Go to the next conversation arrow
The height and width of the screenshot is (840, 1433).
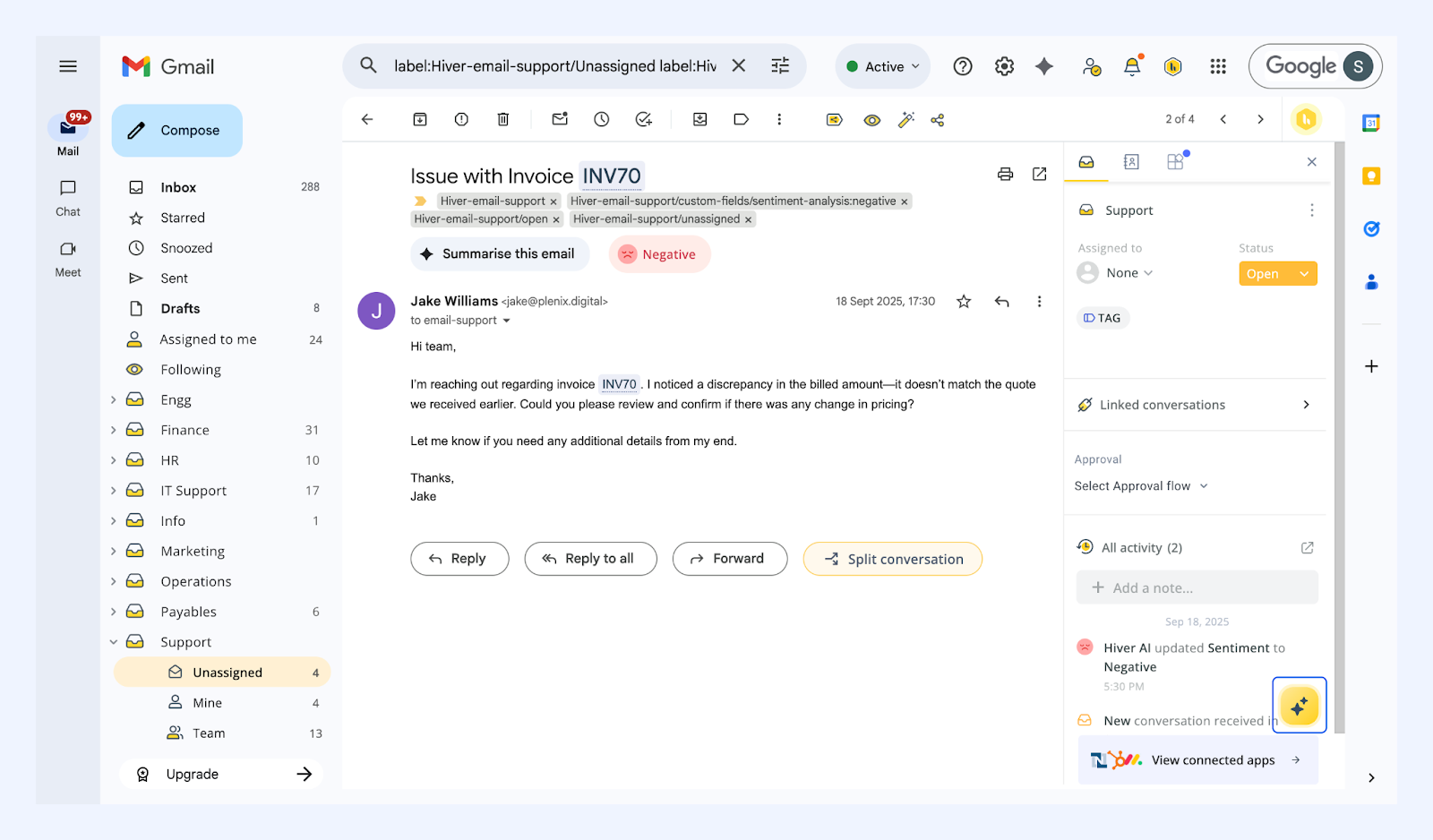(1260, 119)
